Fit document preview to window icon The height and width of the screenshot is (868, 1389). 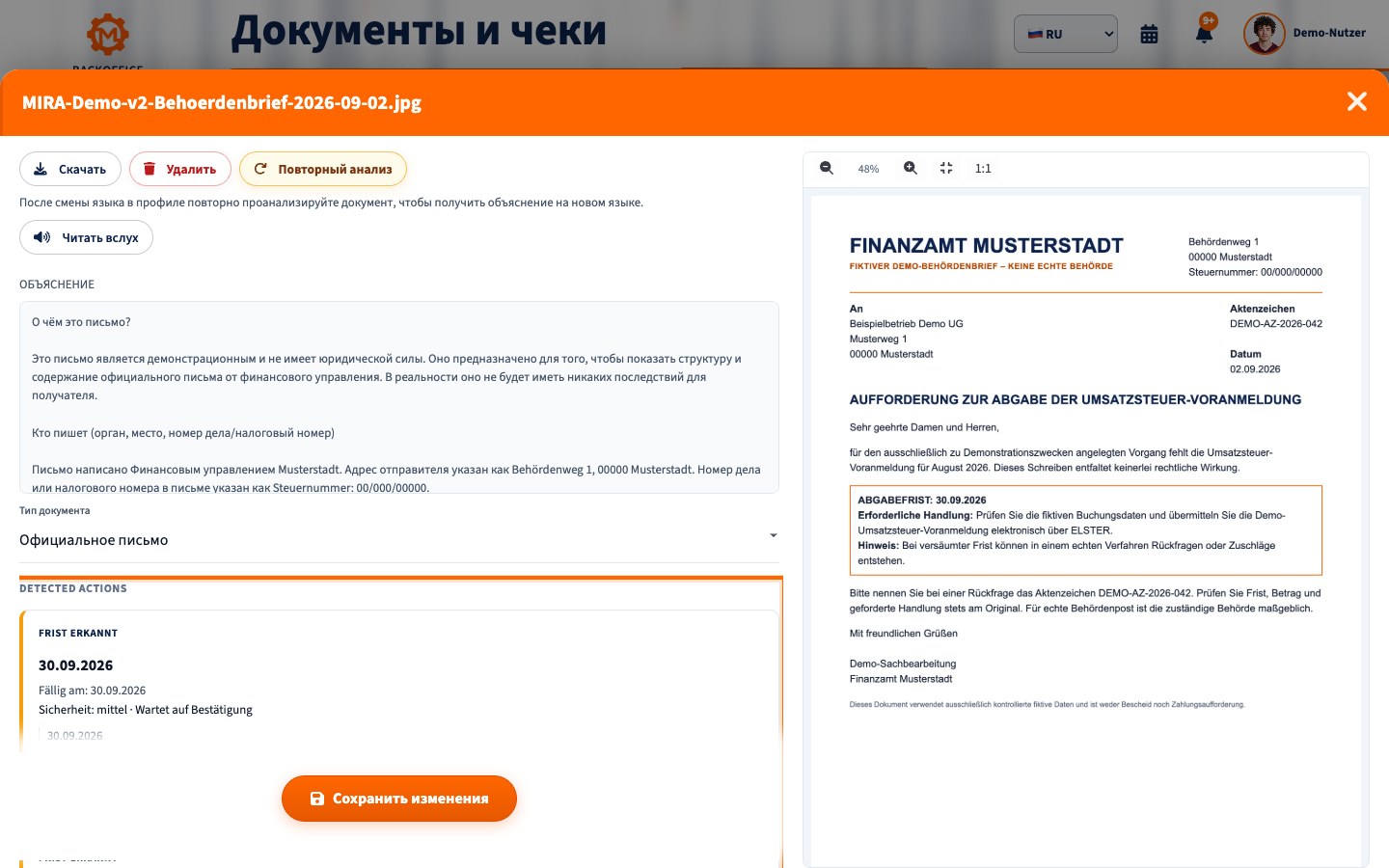coord(946,168)
